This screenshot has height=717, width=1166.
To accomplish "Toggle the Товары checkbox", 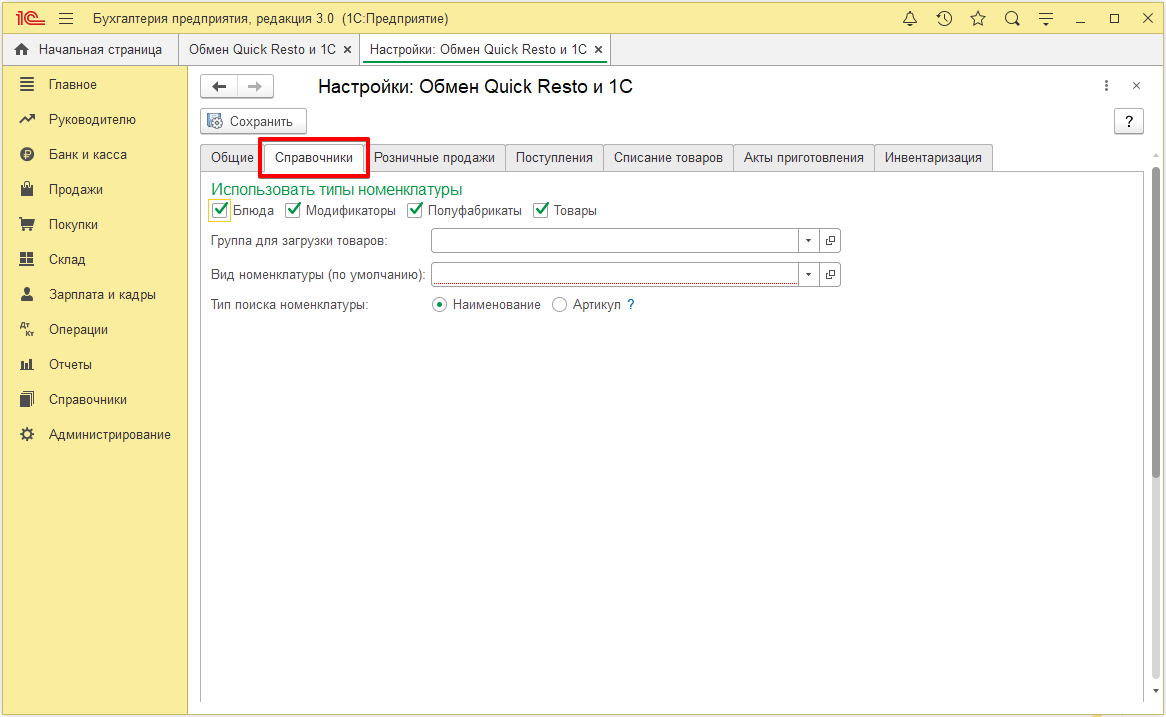I will (x=541, y=210).
